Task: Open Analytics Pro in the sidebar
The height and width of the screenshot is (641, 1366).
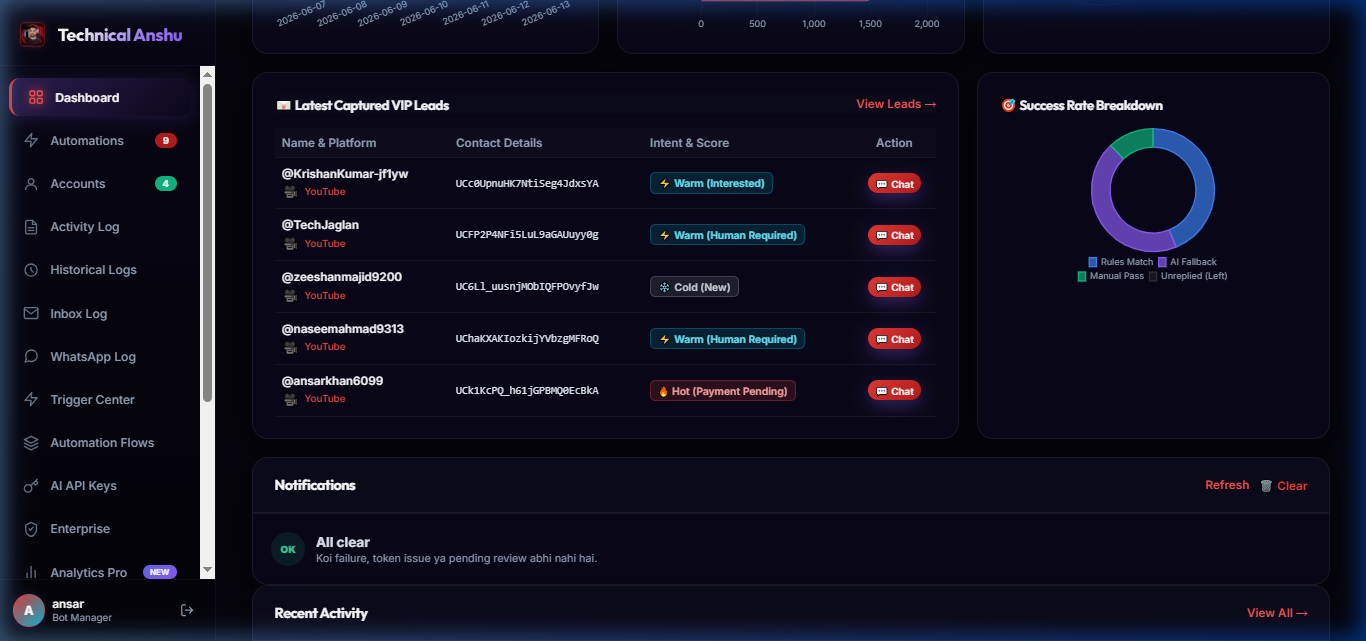Action: (100, 573)
